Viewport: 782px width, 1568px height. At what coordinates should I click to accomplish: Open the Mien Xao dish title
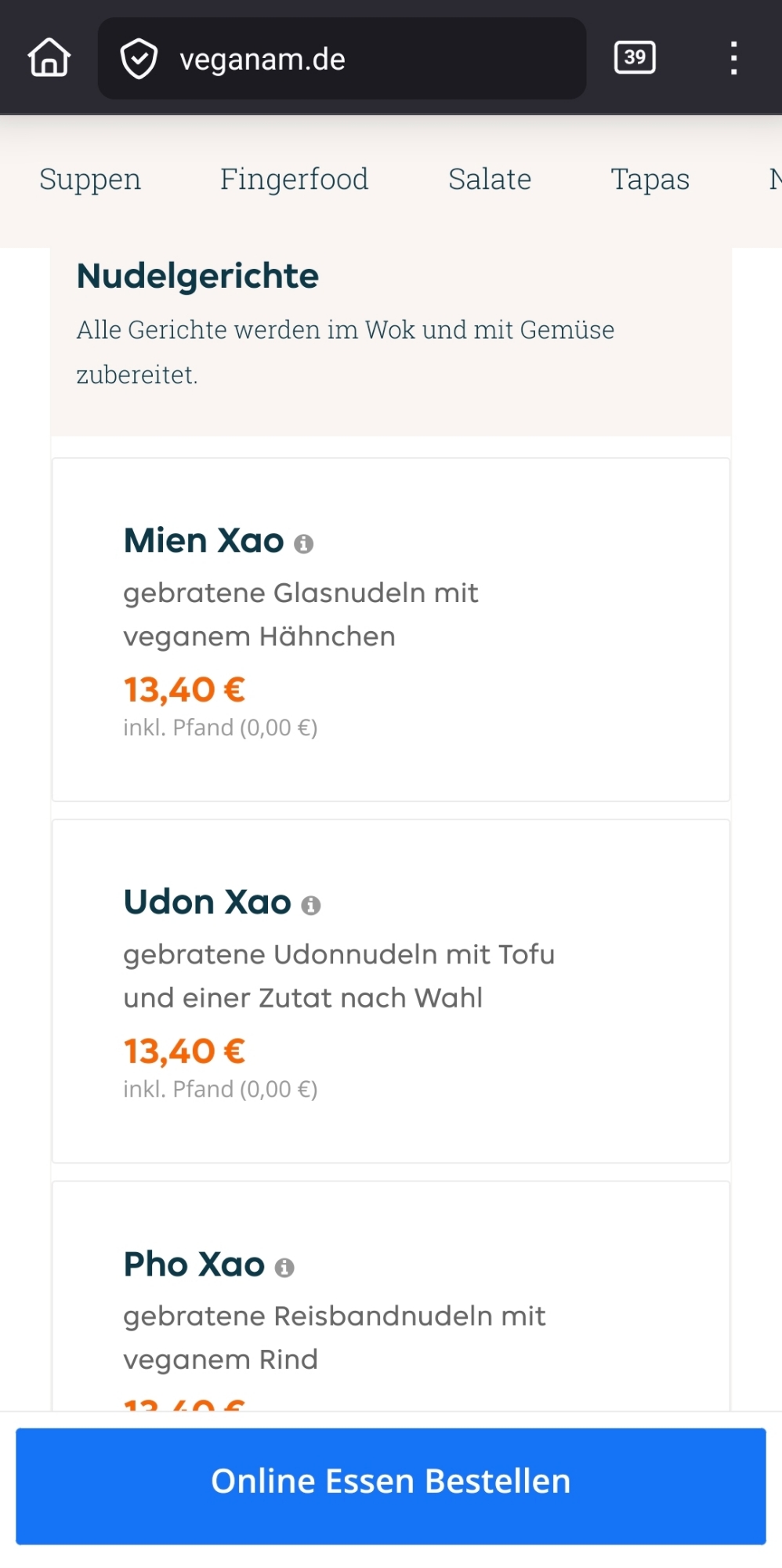tap(204, 541)
